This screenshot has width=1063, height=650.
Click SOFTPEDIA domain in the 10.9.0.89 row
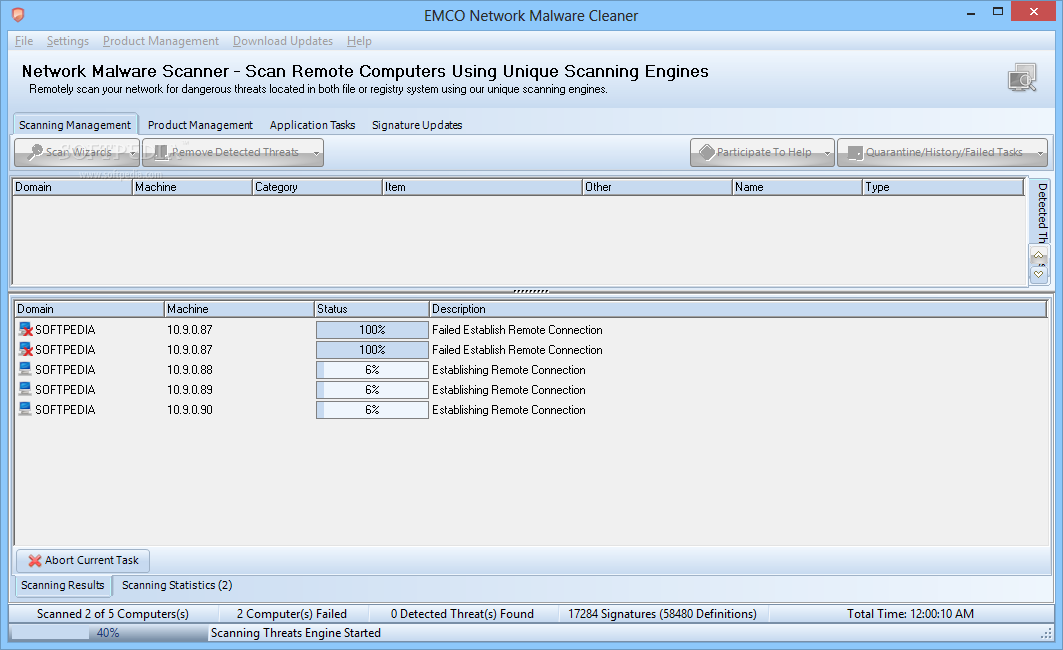point(65,390)
